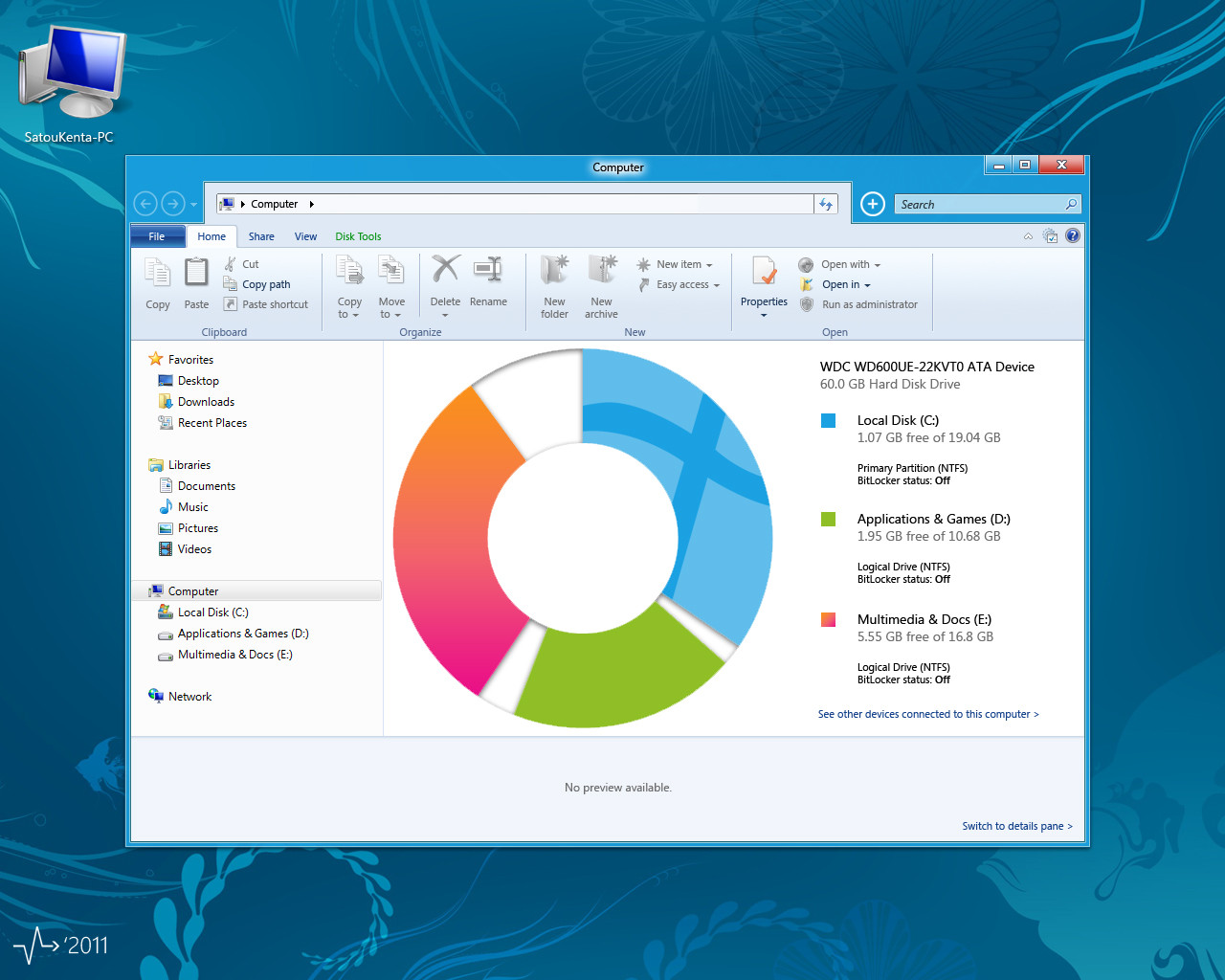
Task: Open Downloads in the navigation pane
Action: [x=206, y=402]
